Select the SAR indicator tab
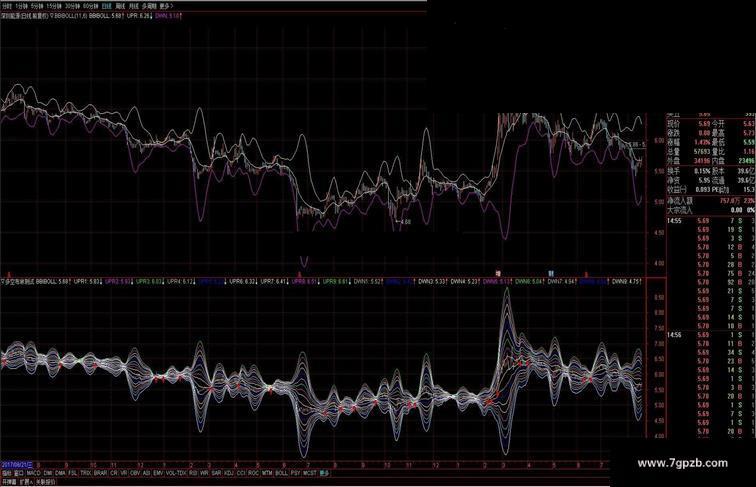756x487 pixels. point(216,473)
